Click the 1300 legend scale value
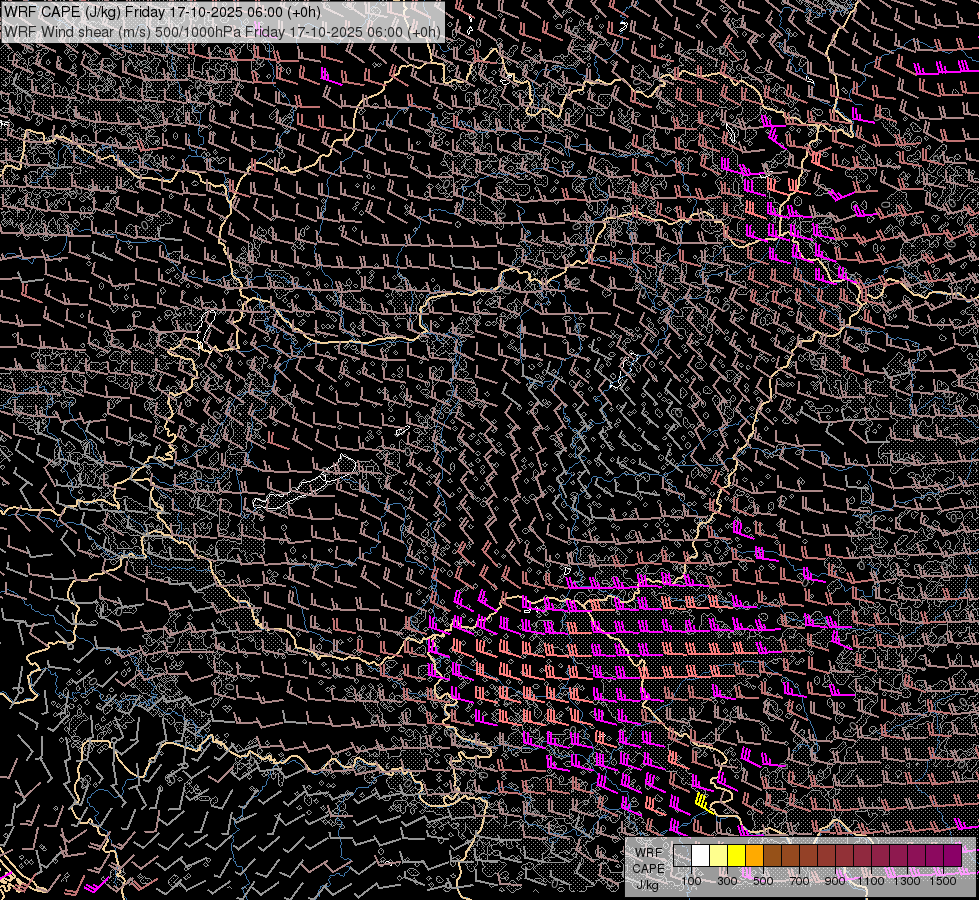 pyautogui.click(x=908, y=881)
